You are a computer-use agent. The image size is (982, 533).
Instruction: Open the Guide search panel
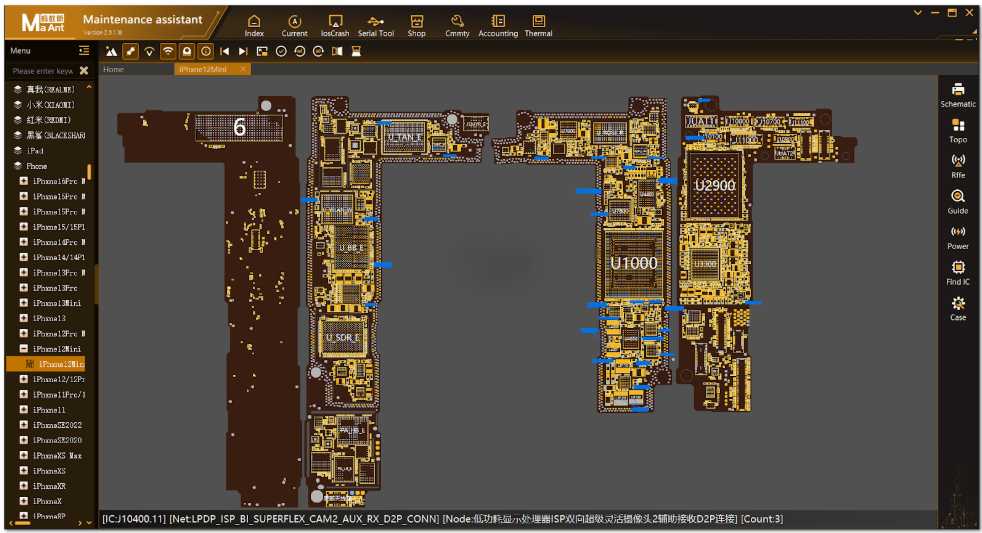pos(958,202)
